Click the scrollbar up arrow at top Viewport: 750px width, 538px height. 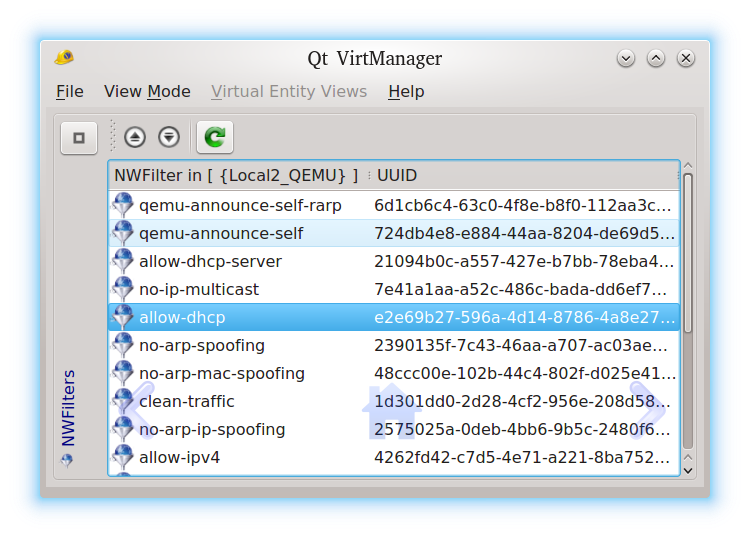point(688,166)
